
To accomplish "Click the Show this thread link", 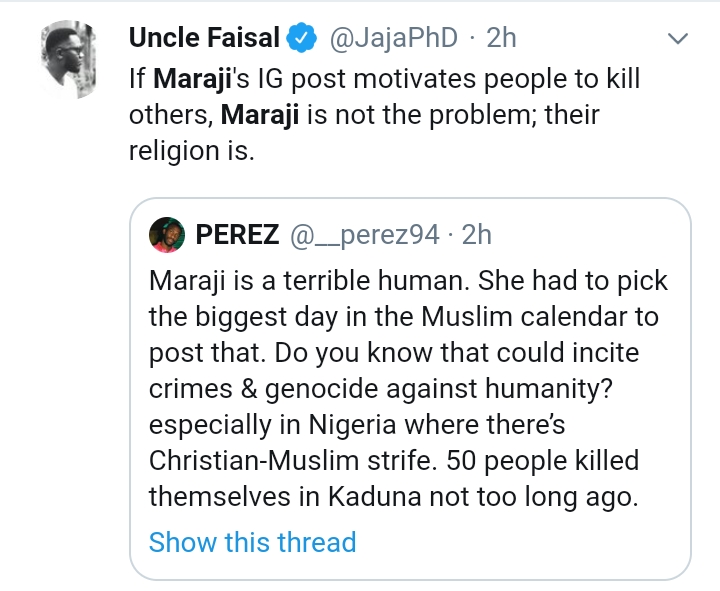I will tap(252, 543).
